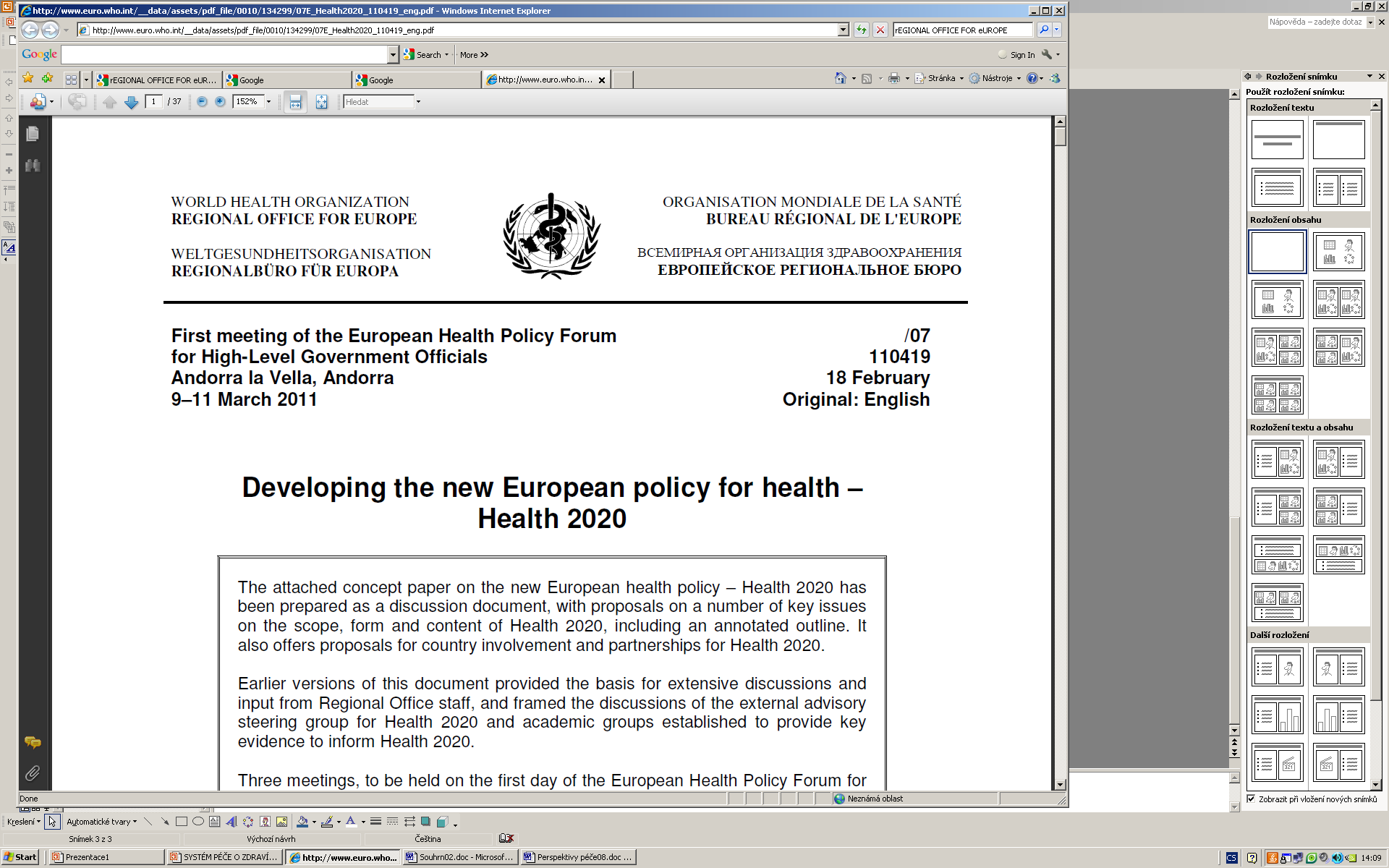Click the Refresh page icon
The image size is (1389, 868).
click(861, 30)
